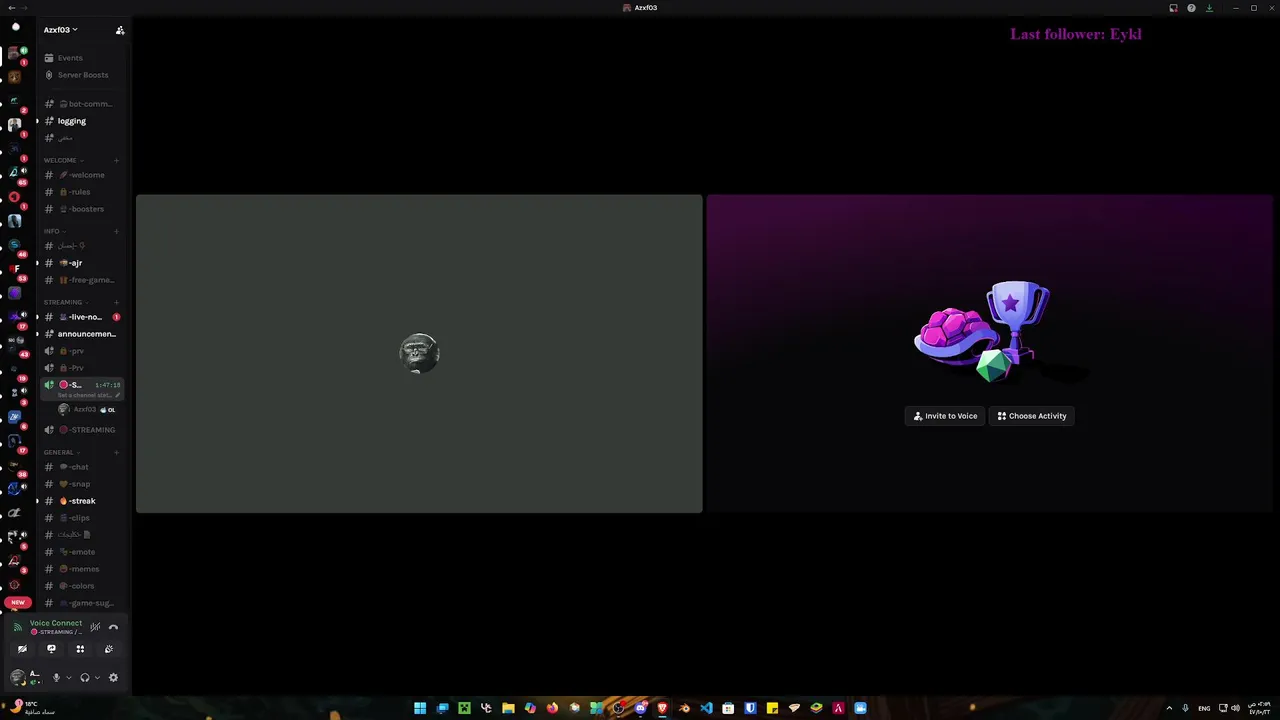This screenshot has height=720, width=1280.
Task: Show hidden system tray icons
Action: (1169, 708)
